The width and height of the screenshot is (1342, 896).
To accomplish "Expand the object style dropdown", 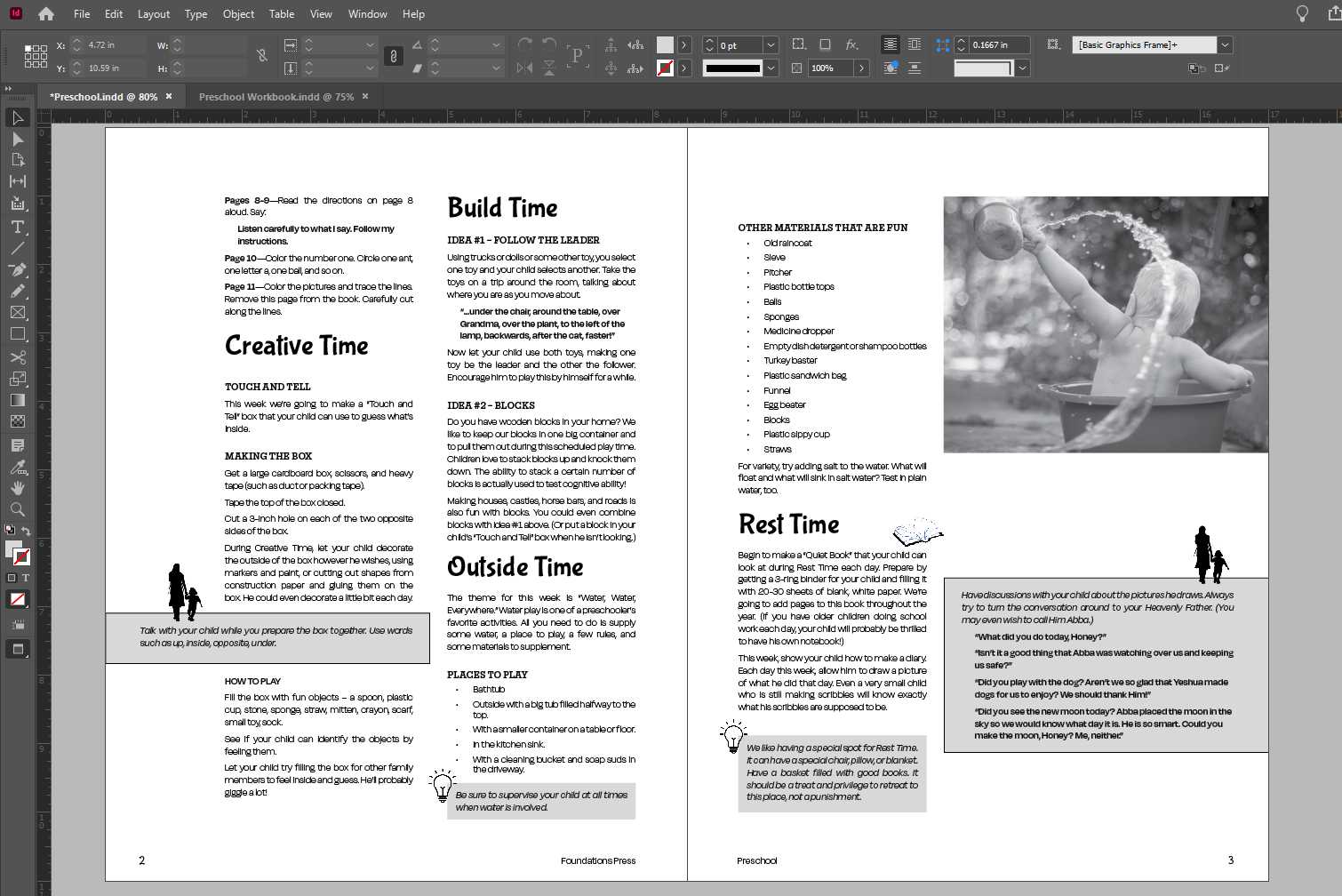I will coord(1225,44).
